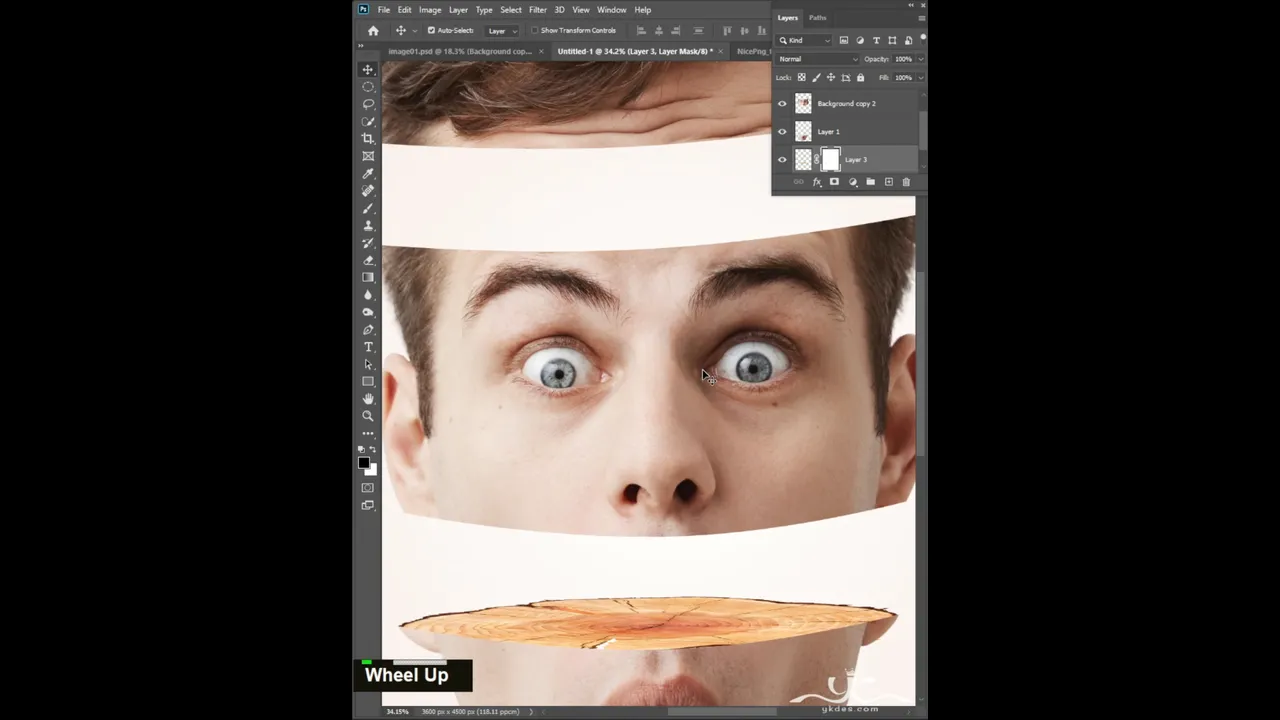Open the Layers panel options menu
The image size is (1280, 720).
(x=921, y=18)
